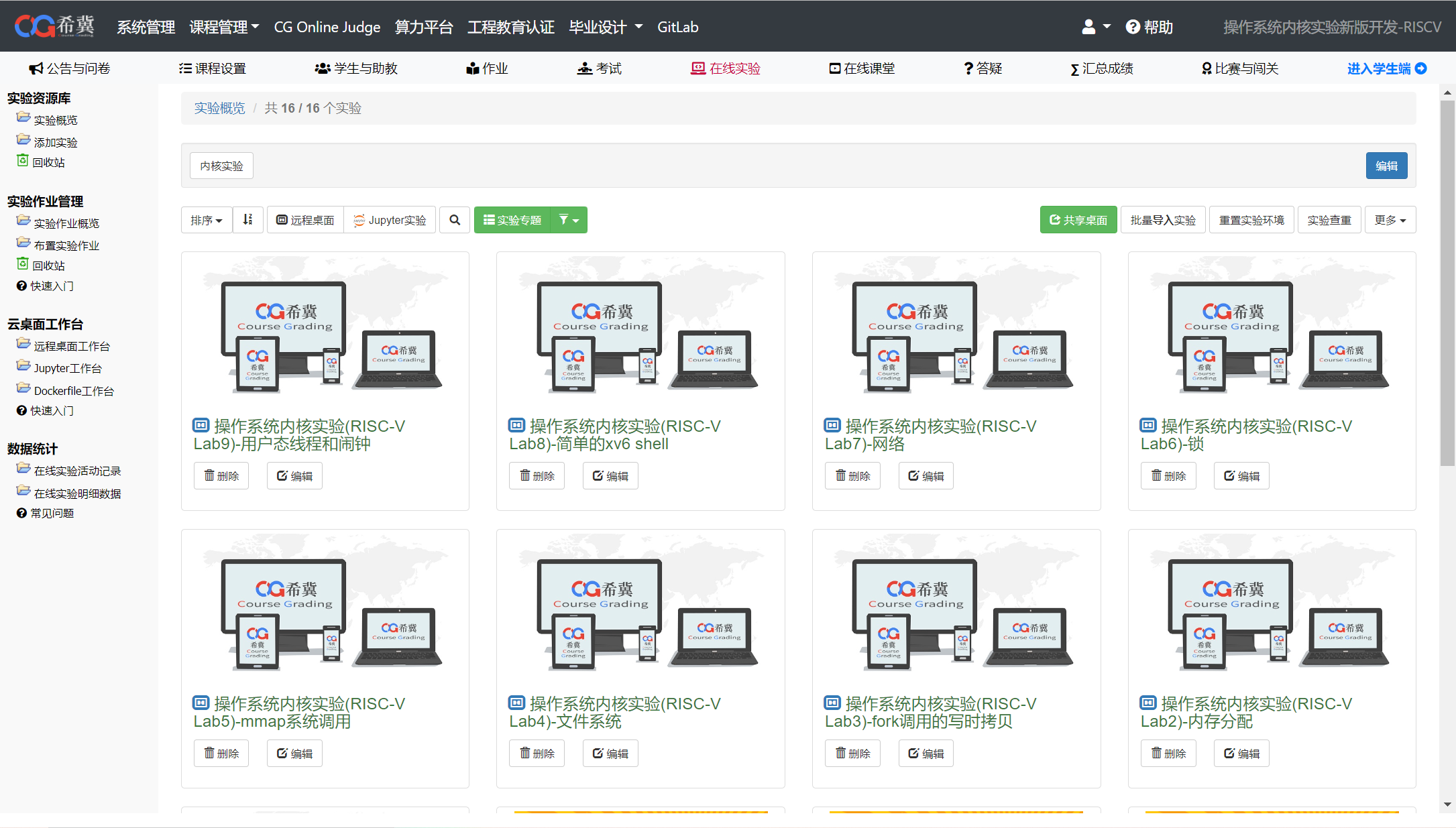Viewport: 1456px width, 828px height.
Task: Click 进入学生端 link
Action: [x=1387, y=68]
